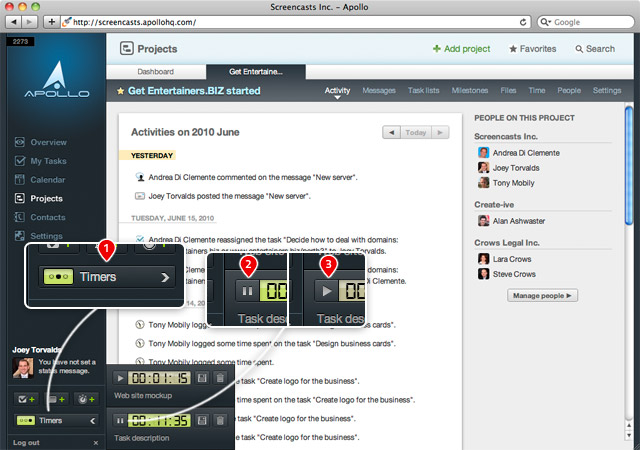640x450 pixels.
Task: Click the add timer quick button
Action: 87,399
